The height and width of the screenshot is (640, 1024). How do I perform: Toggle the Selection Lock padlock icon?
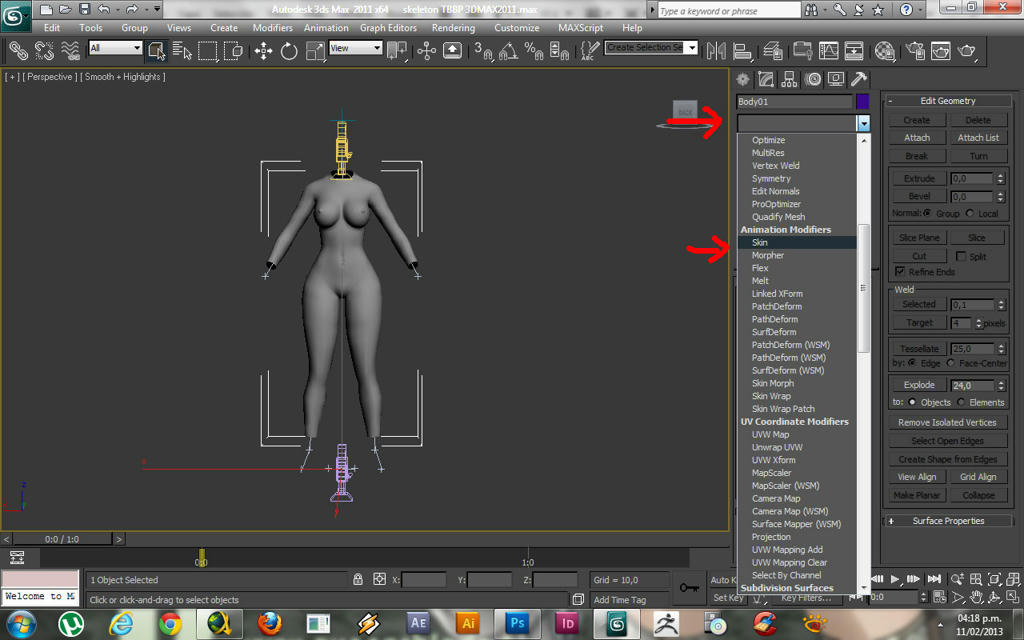(357, 579)
